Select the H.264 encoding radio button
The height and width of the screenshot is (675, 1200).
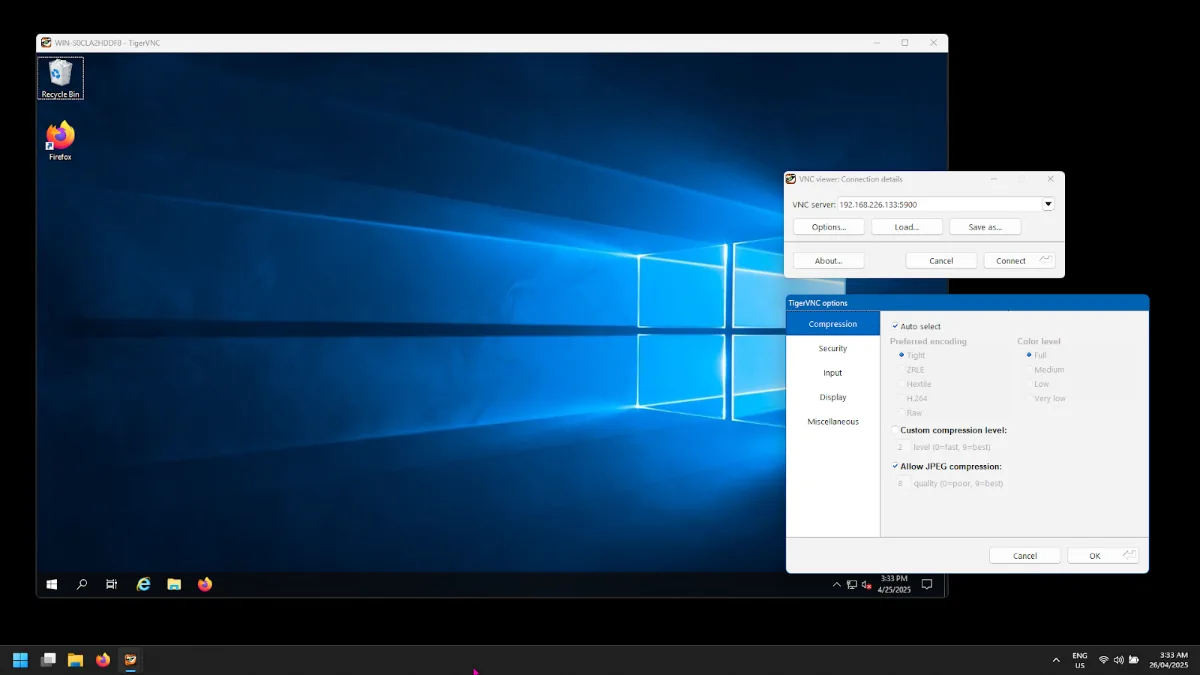[x=901, y=398]
